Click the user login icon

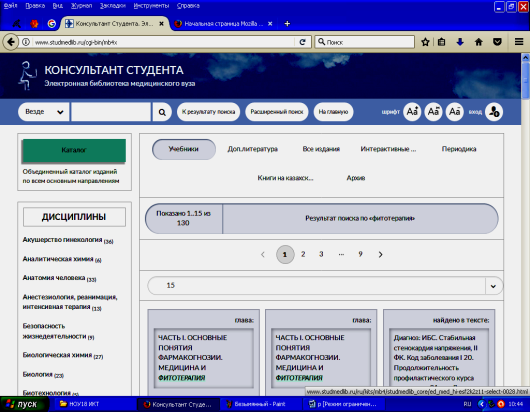[494, 112]
